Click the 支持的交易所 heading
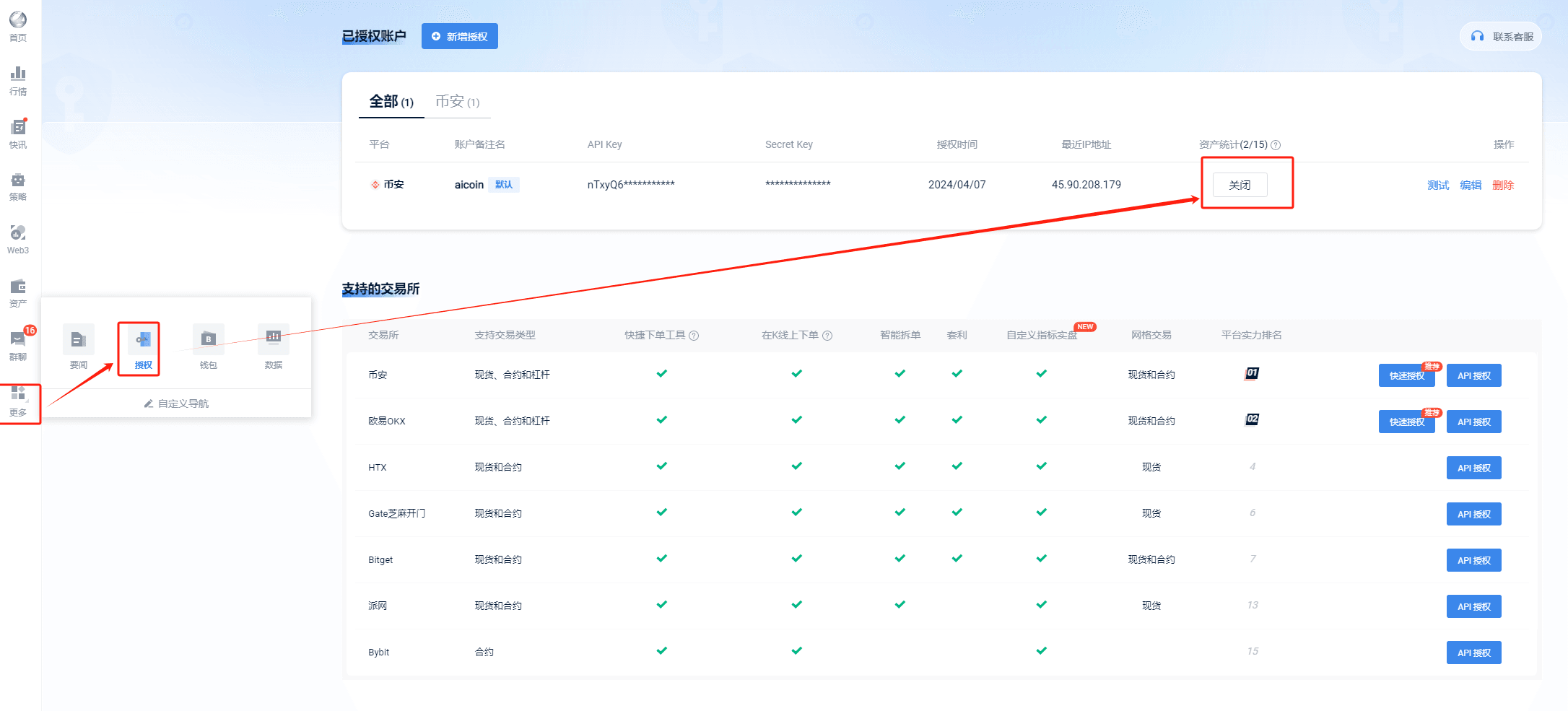This screenshot has width=1568, height=711. tap(380, 289)
